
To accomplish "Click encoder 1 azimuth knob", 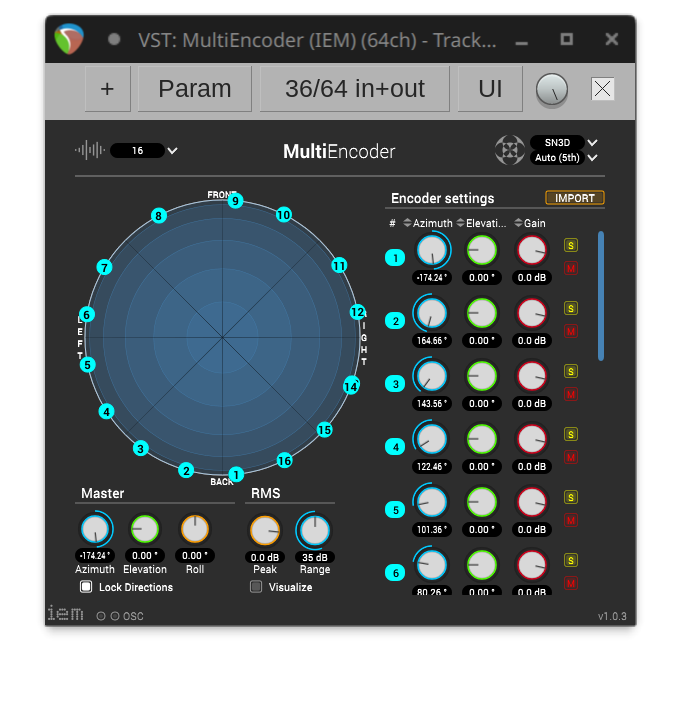I will tap(432, 250).
